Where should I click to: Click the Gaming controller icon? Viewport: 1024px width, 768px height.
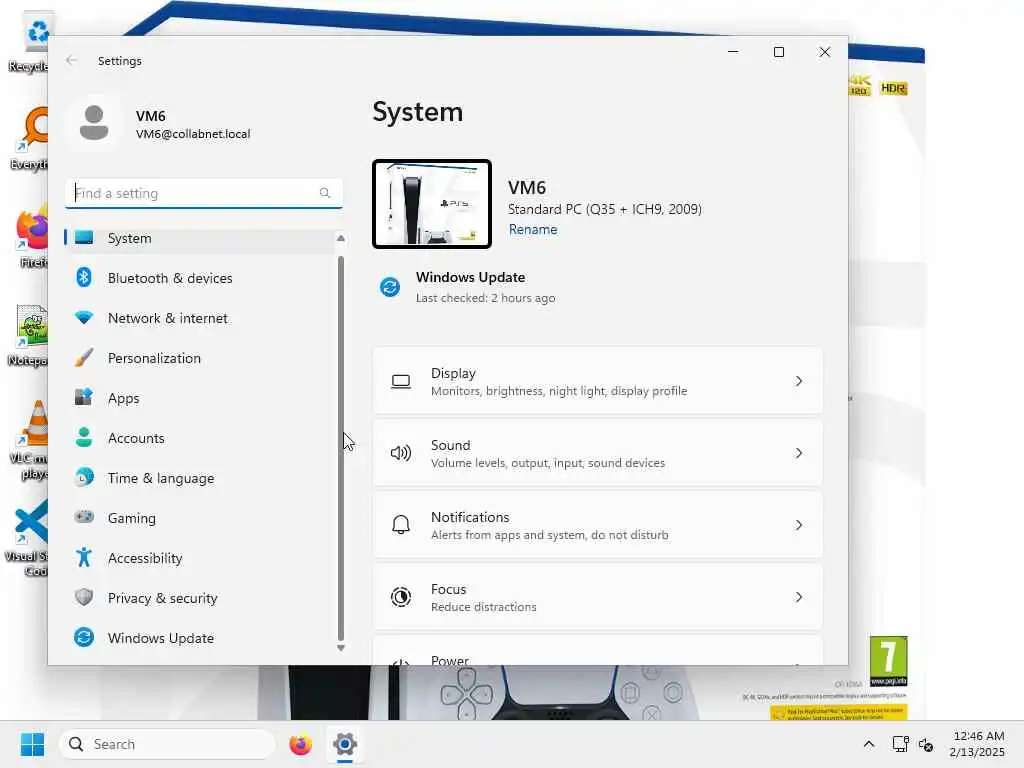click(84, 517)
